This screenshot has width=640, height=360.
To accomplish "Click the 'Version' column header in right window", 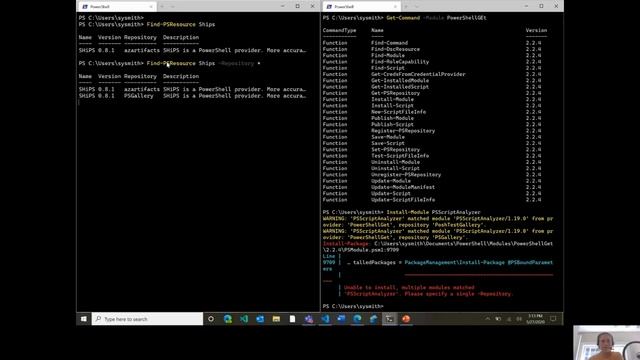I will tap(536, 30).
